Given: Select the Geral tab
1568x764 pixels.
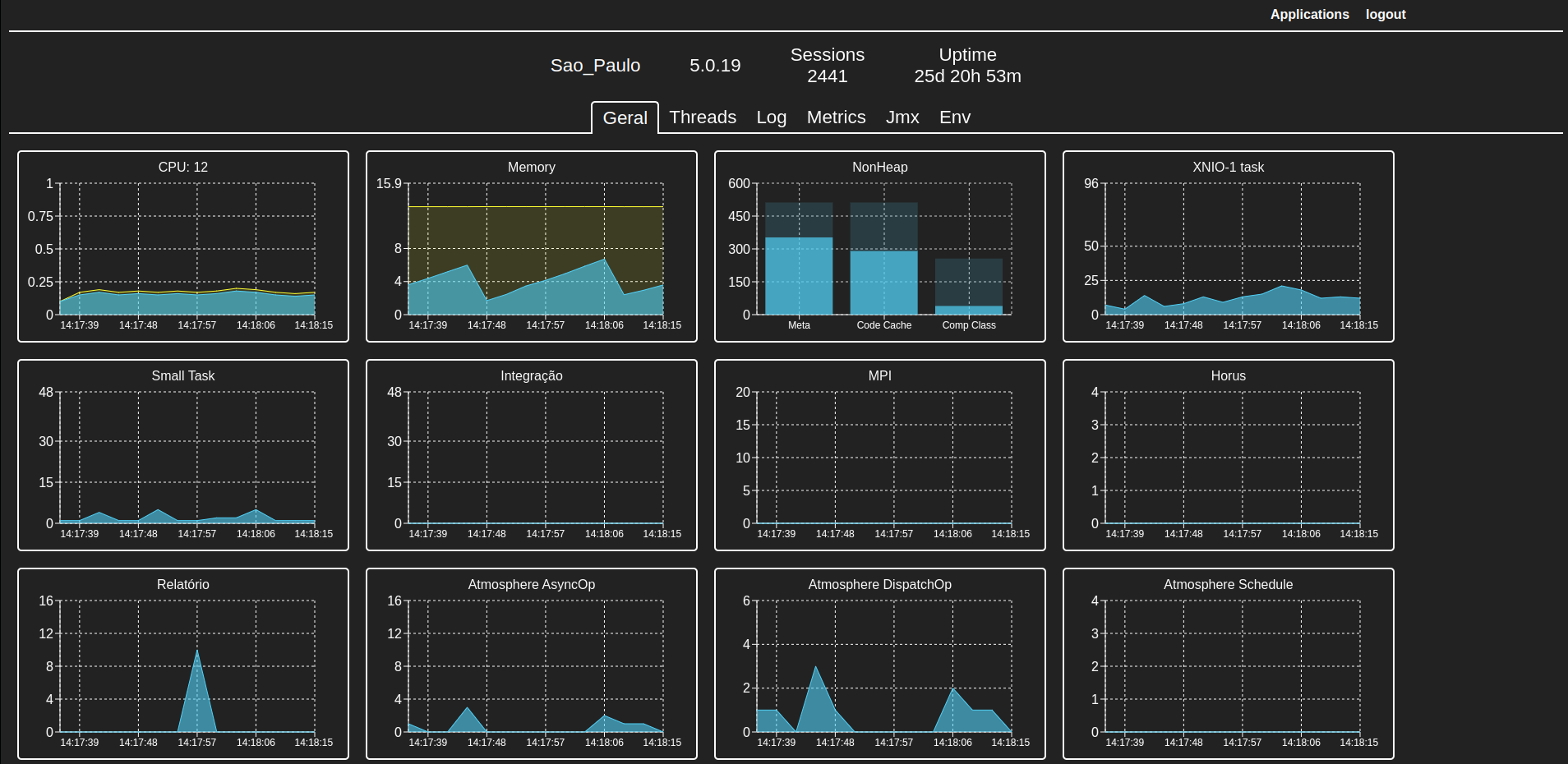Looking at the screenshot, I should [625, 117].
